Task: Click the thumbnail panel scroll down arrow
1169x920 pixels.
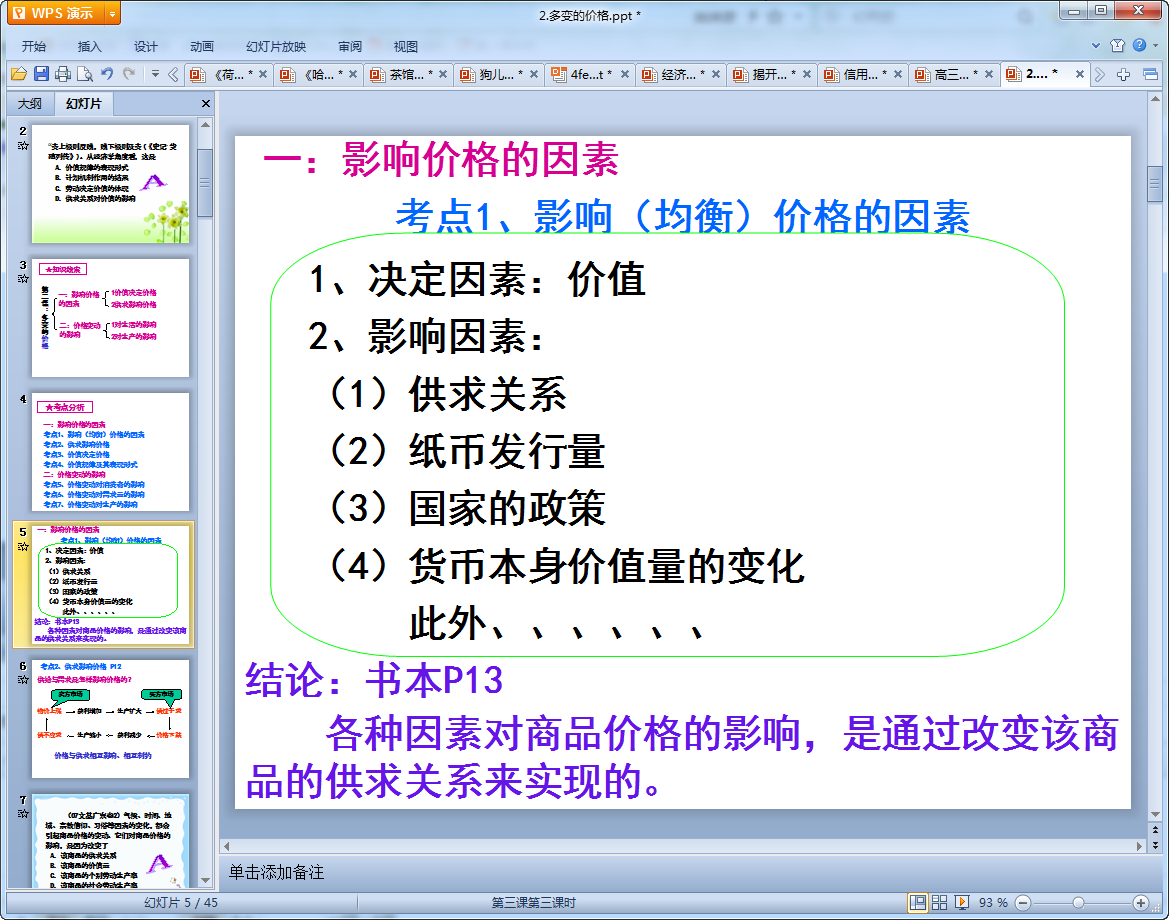Action: [x=206, y=880]
